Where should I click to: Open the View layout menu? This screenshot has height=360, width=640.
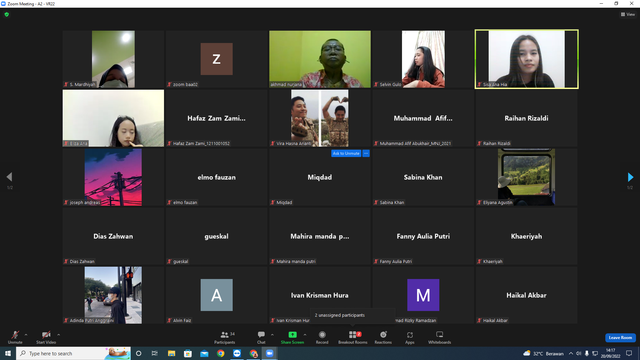[628, 14]
